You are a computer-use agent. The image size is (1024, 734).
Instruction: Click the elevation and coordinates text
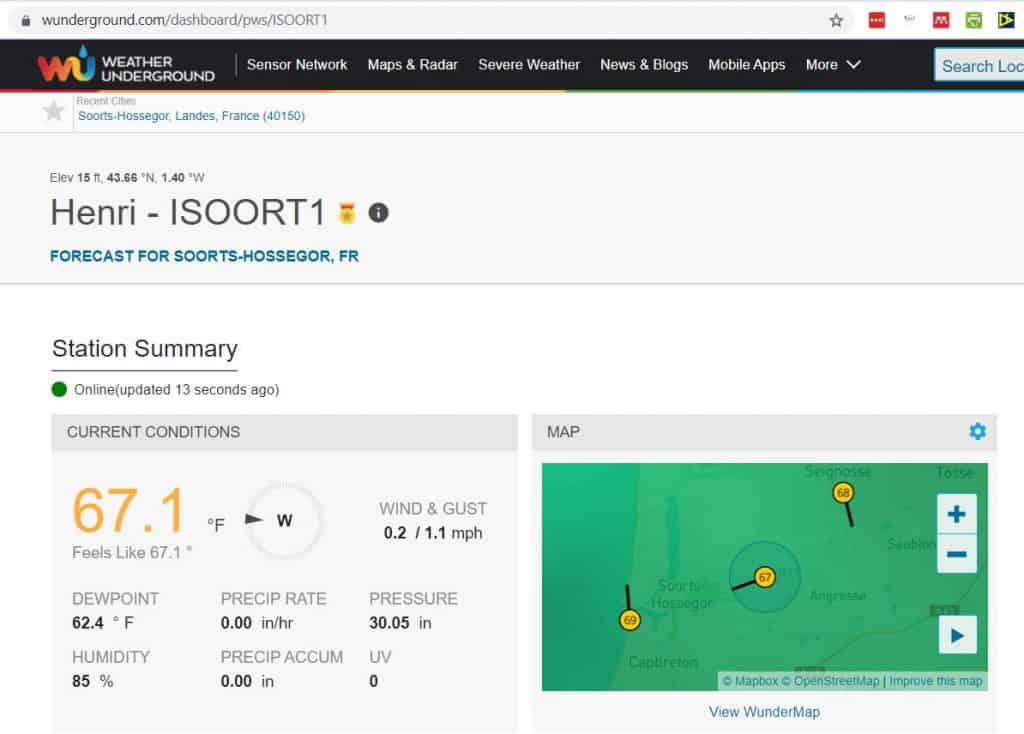pos(127,178)
